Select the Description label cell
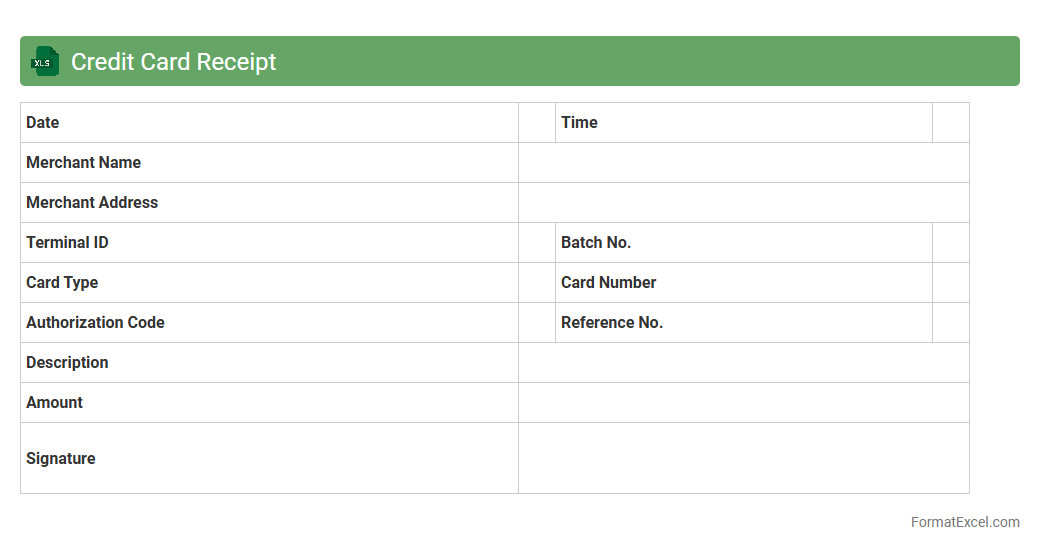The image size is (1040, 551). 269,362
